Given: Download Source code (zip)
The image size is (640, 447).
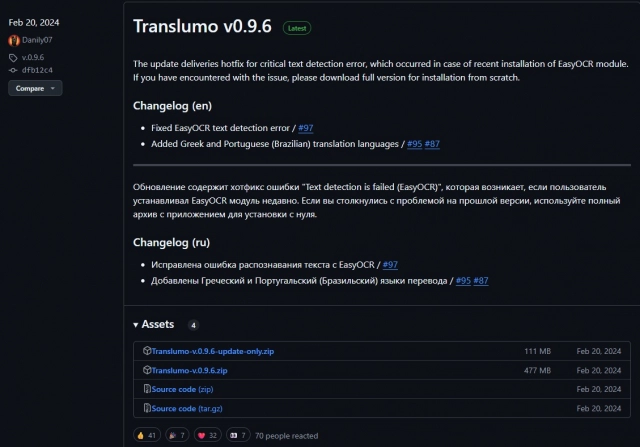Looking at the screenshot, I should pyautogui.click(x=182, y=389).
